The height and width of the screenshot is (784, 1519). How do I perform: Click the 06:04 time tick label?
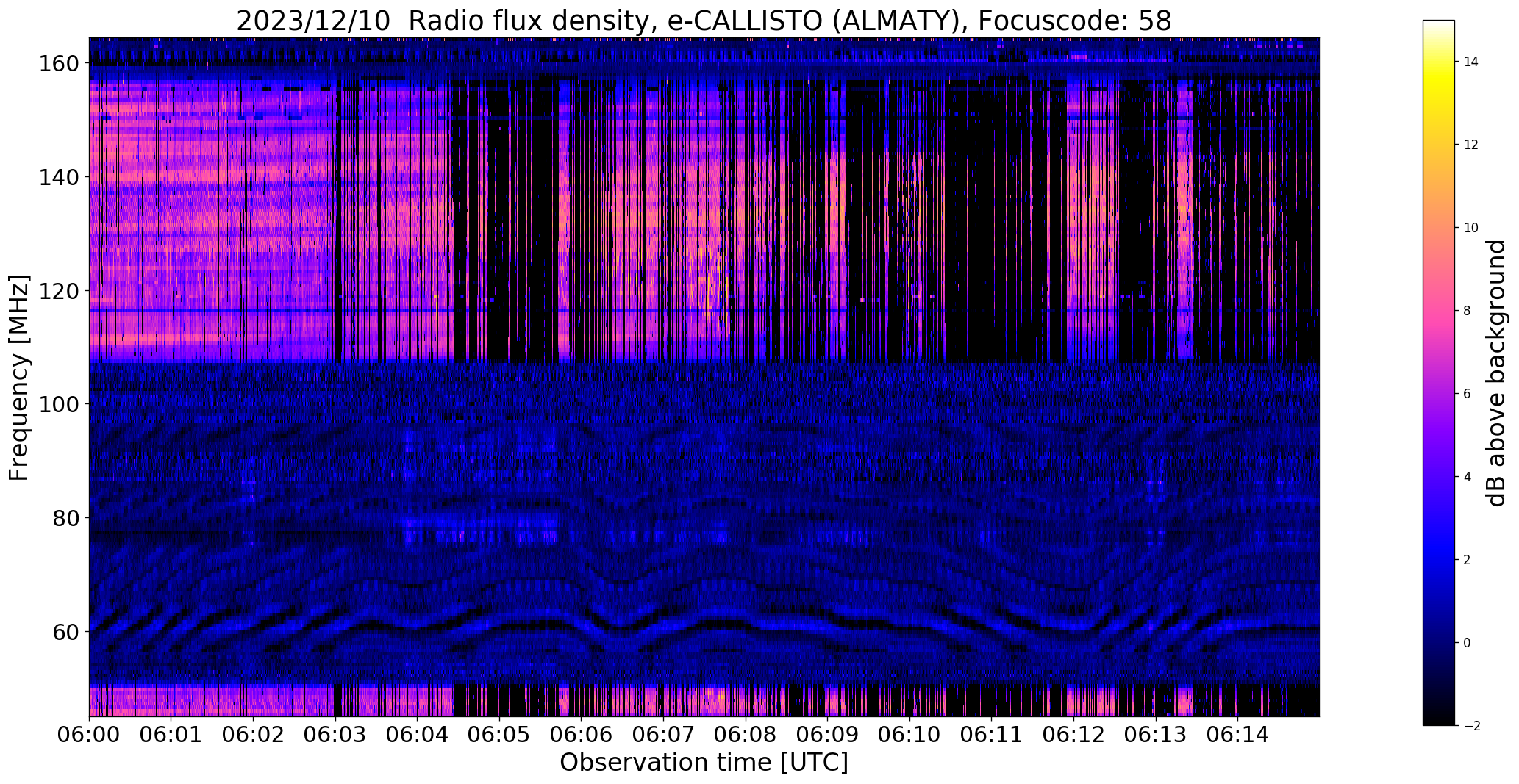click(x=417, y=734)
